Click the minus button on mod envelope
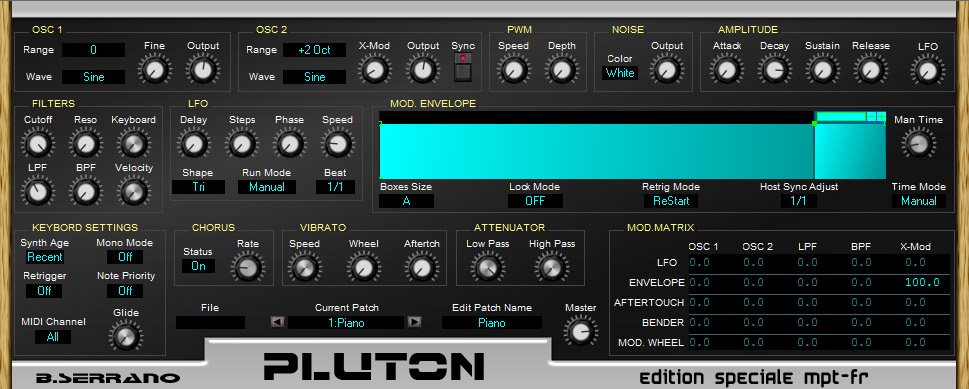Viewport: 969px width, 389px height. pos(871,116)
